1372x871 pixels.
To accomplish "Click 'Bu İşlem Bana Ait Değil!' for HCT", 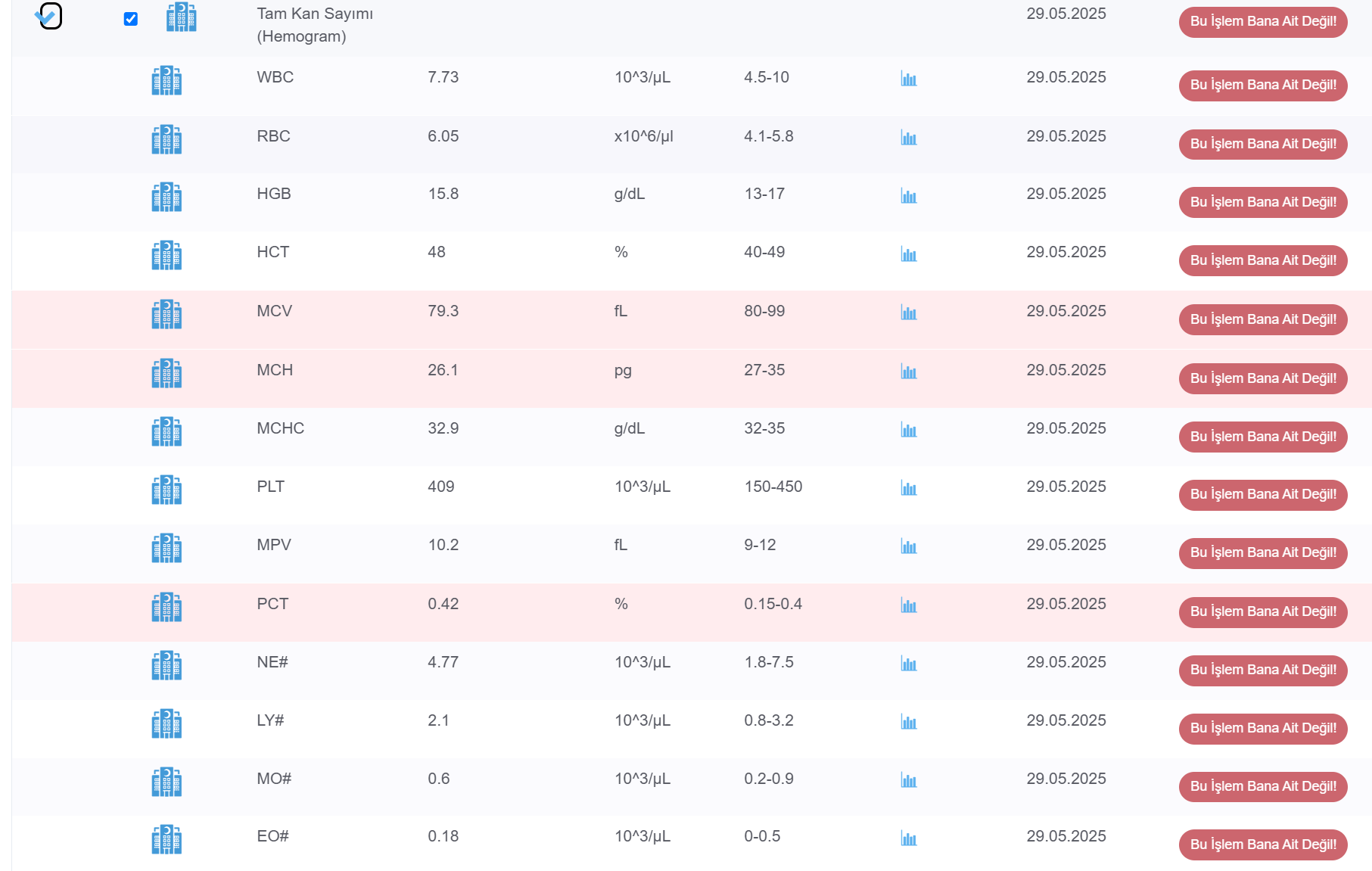I will tap(1263, 260).
